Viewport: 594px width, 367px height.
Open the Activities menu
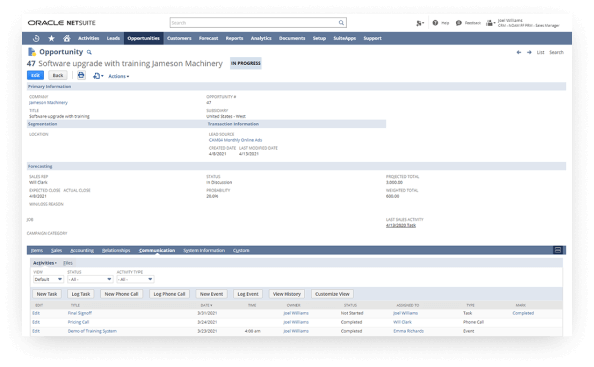(88, 38)
